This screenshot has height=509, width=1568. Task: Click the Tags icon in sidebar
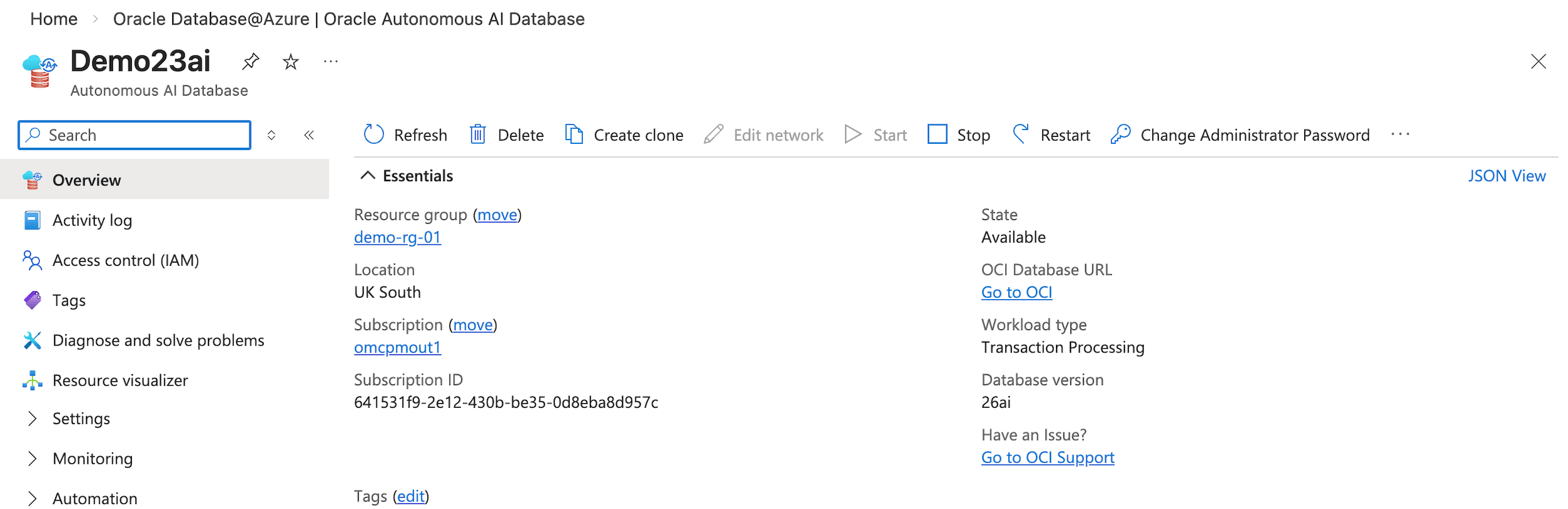click(x=32, y=300)
